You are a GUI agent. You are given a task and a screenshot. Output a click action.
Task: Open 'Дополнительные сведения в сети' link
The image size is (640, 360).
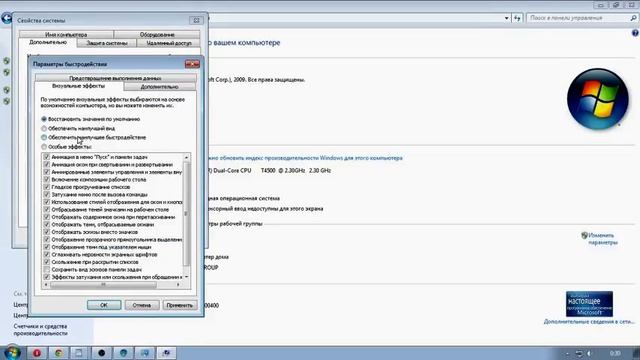click(x=589, y=322)
